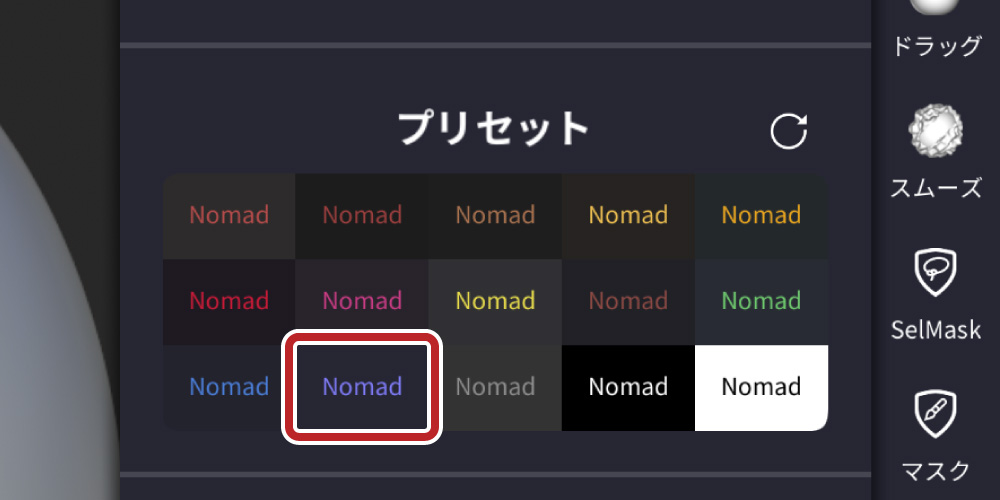Apply the crimson red Nomad preset
This screenshot has width=1000, height=500.
(x=229, y=301)
